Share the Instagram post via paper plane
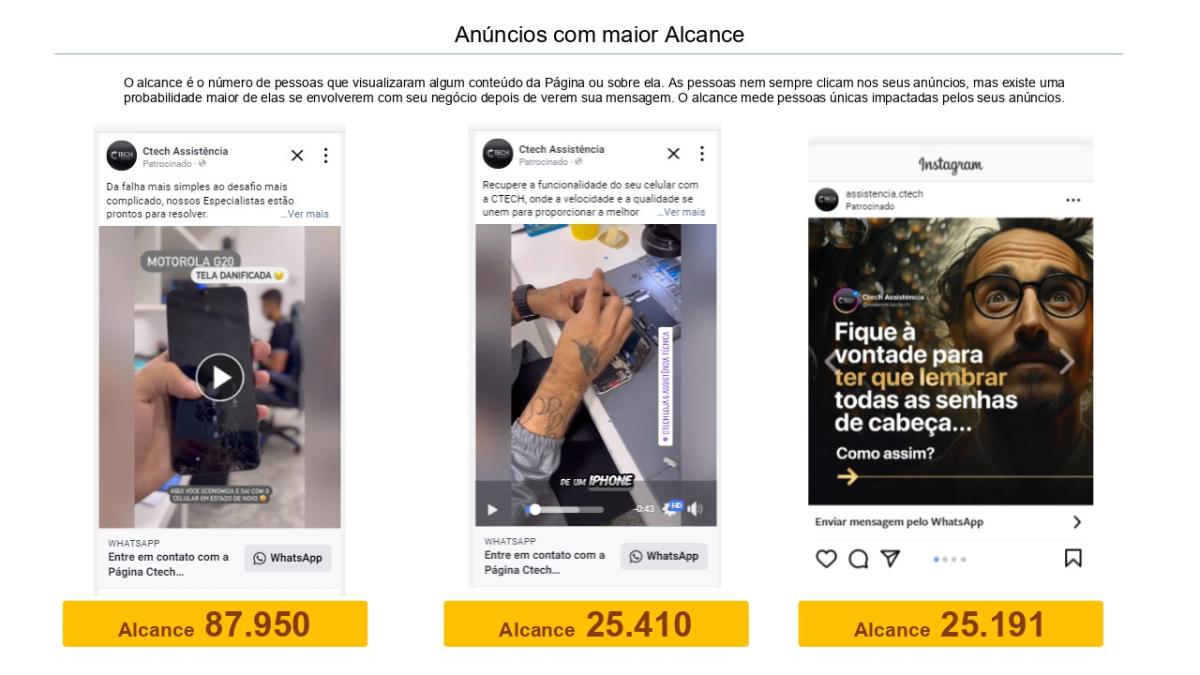The image size is (1200, 675). [x=891, y=559]
